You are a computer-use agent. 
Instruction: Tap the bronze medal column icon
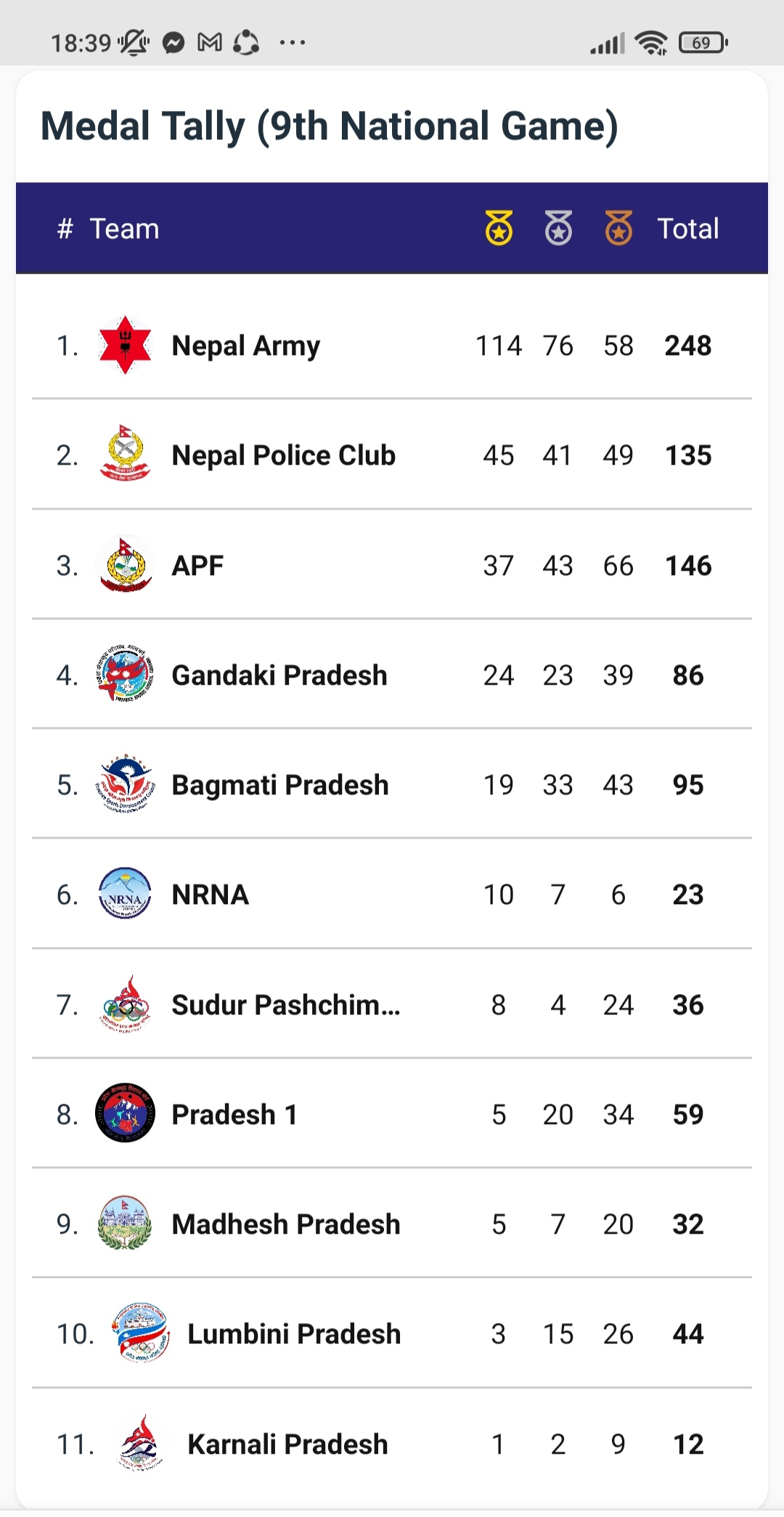click(618, 228)
